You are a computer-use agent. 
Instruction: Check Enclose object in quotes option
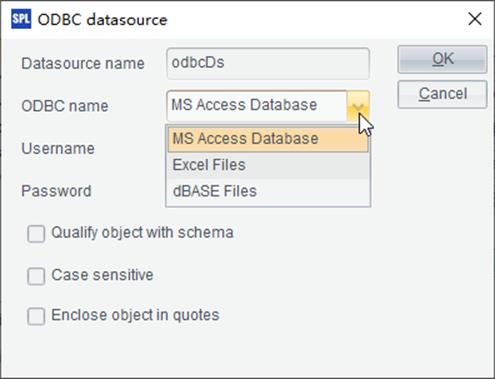(x=36, y=316)
